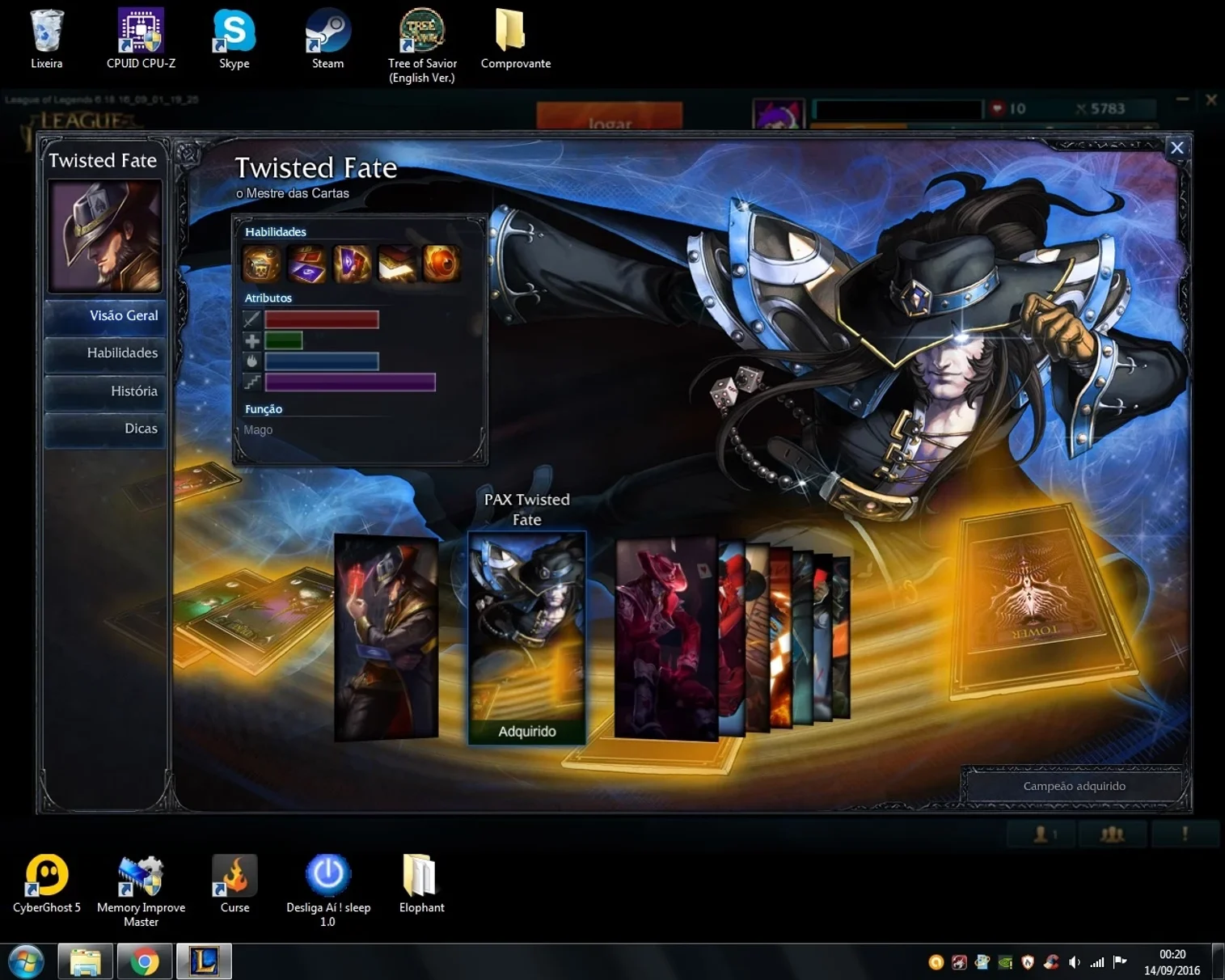The height and width of the screenshot is (980, 1225).
Task: Open the Visão Geral tab
Action: click(x=105, y=316)
